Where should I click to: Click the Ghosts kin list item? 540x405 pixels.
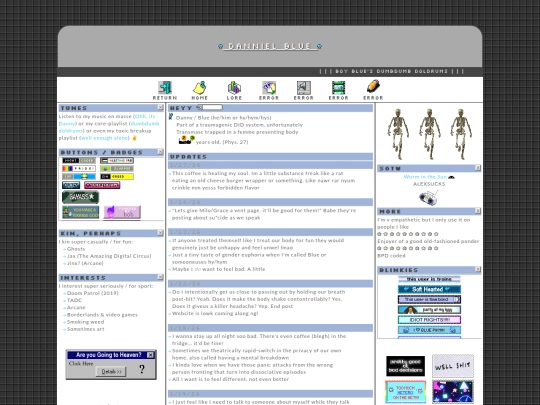76,249
